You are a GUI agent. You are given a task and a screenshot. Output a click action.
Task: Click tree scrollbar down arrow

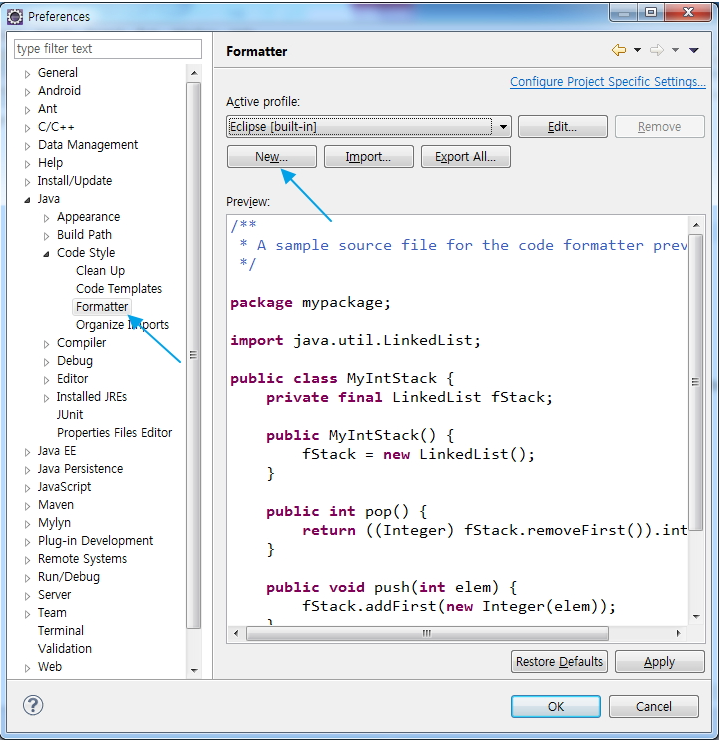194,671
